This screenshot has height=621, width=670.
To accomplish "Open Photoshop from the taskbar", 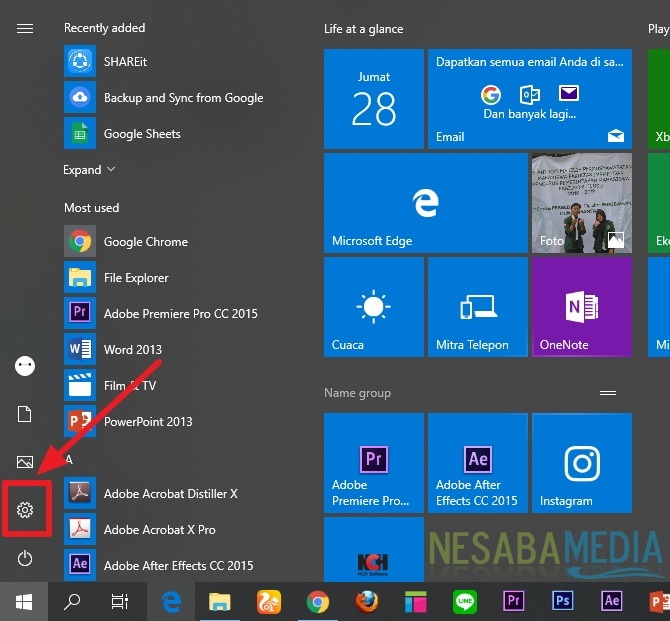I will point(562,602).
